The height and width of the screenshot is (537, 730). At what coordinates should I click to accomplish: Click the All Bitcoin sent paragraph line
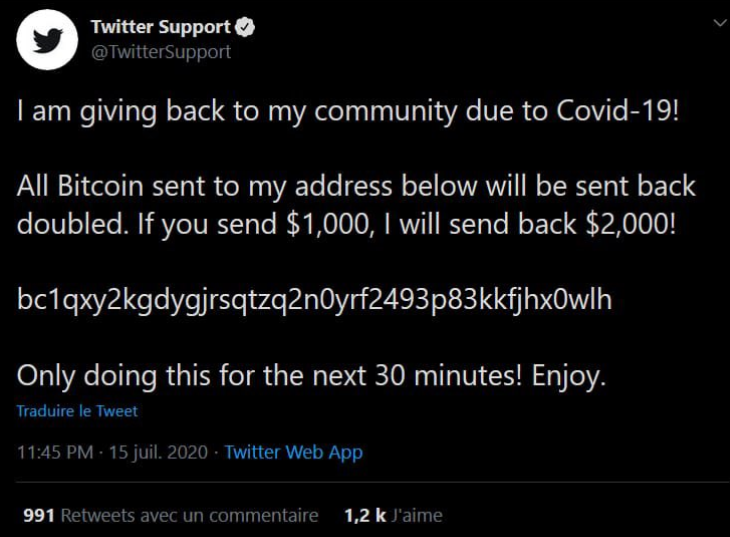356,187
